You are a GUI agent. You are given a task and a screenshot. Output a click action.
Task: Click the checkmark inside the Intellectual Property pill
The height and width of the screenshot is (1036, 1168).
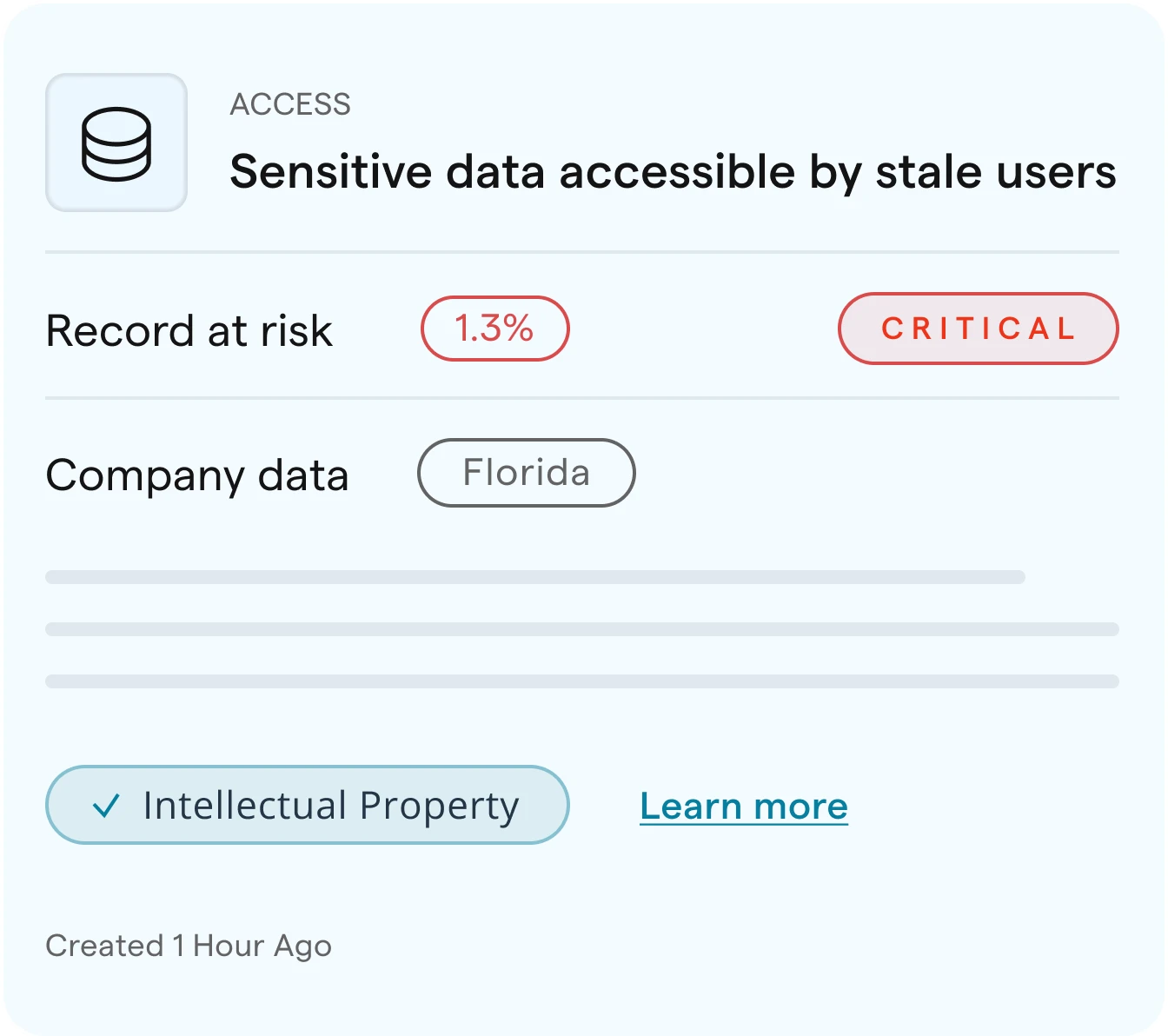[x=106, y=806]
